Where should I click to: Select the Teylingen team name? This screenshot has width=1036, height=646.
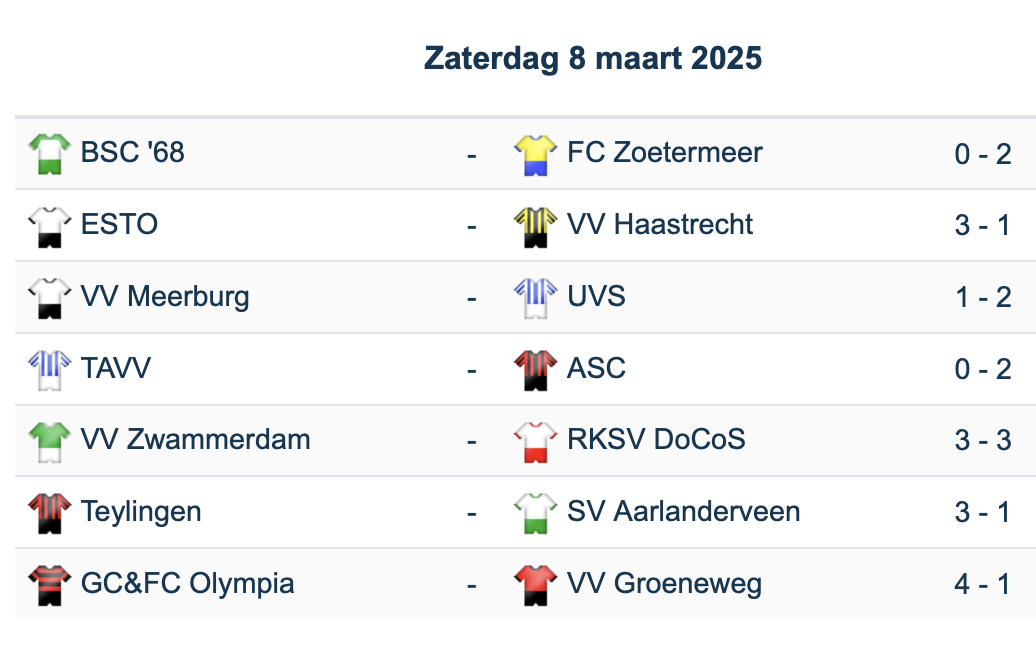[141, 512]
